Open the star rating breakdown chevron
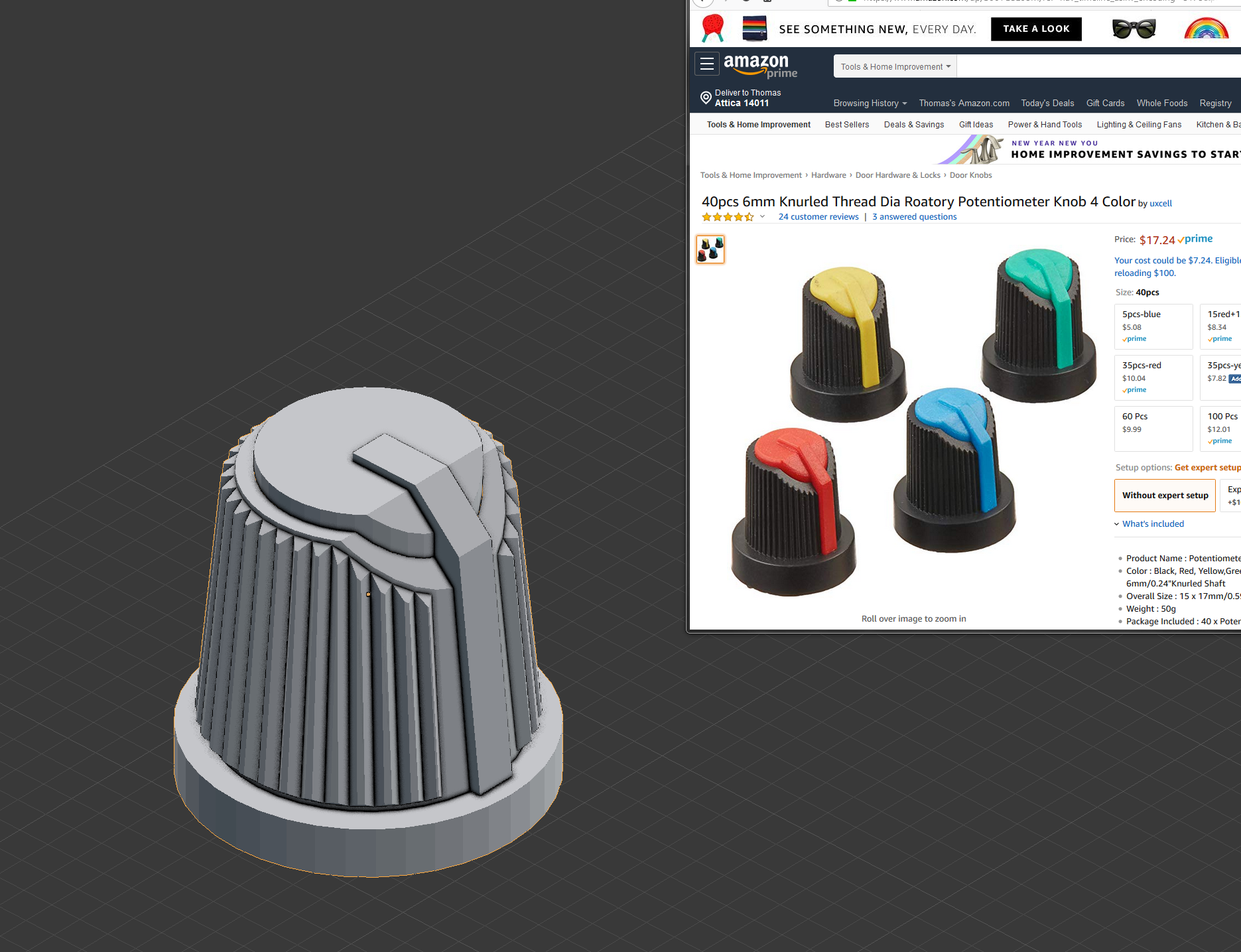The height and width of the screenshot is (952, 1241). pos(762,217)
